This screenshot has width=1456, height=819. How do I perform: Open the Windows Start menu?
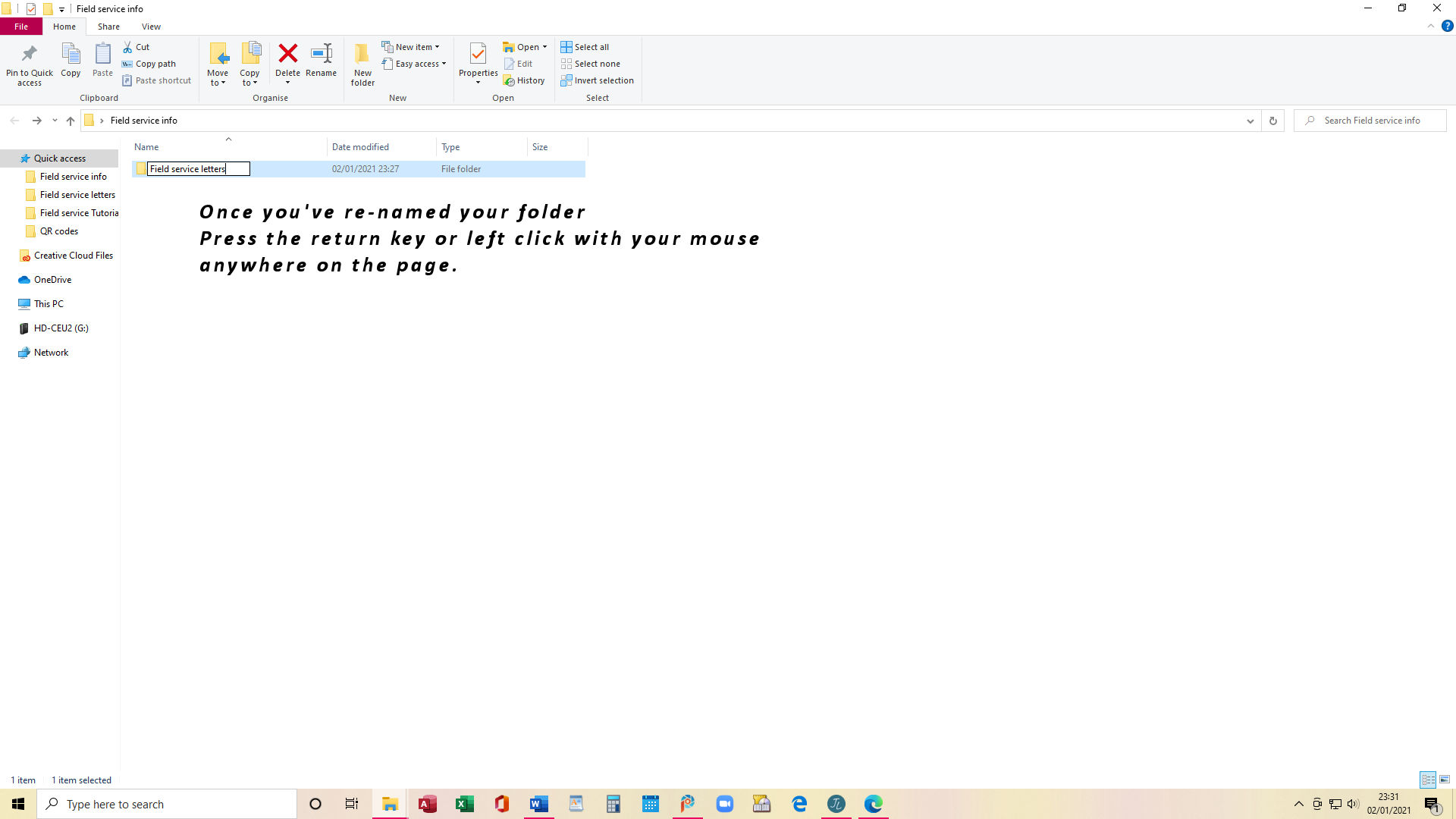18,804
